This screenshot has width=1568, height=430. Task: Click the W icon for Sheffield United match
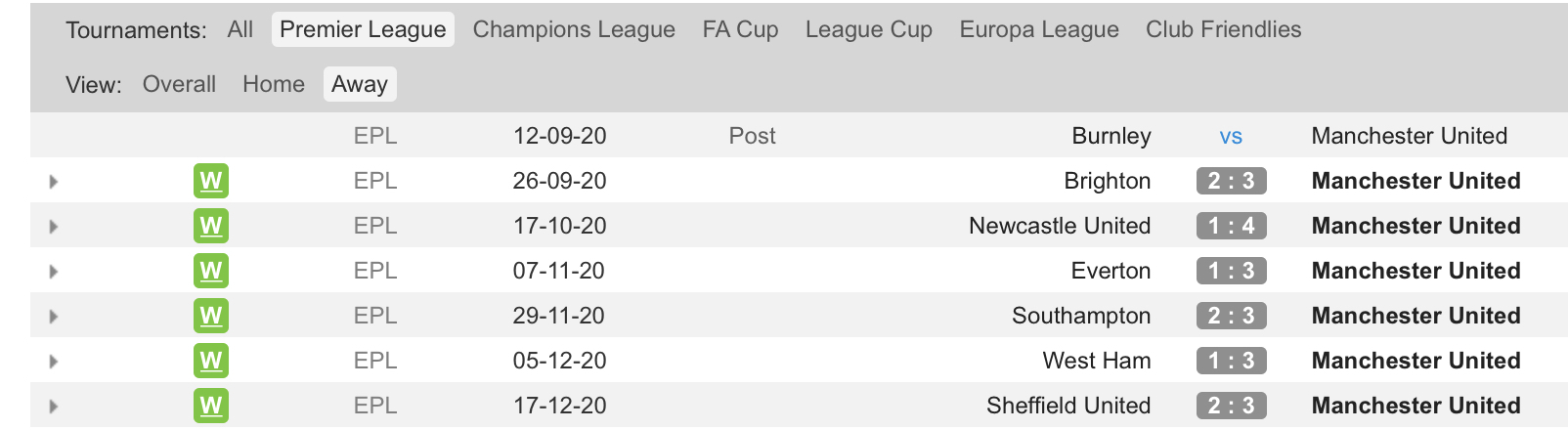[210, 406]
